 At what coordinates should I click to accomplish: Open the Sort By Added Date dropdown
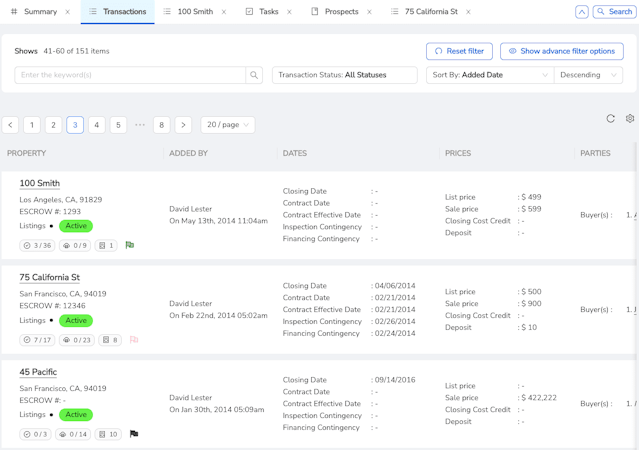(x=489, y=75)
